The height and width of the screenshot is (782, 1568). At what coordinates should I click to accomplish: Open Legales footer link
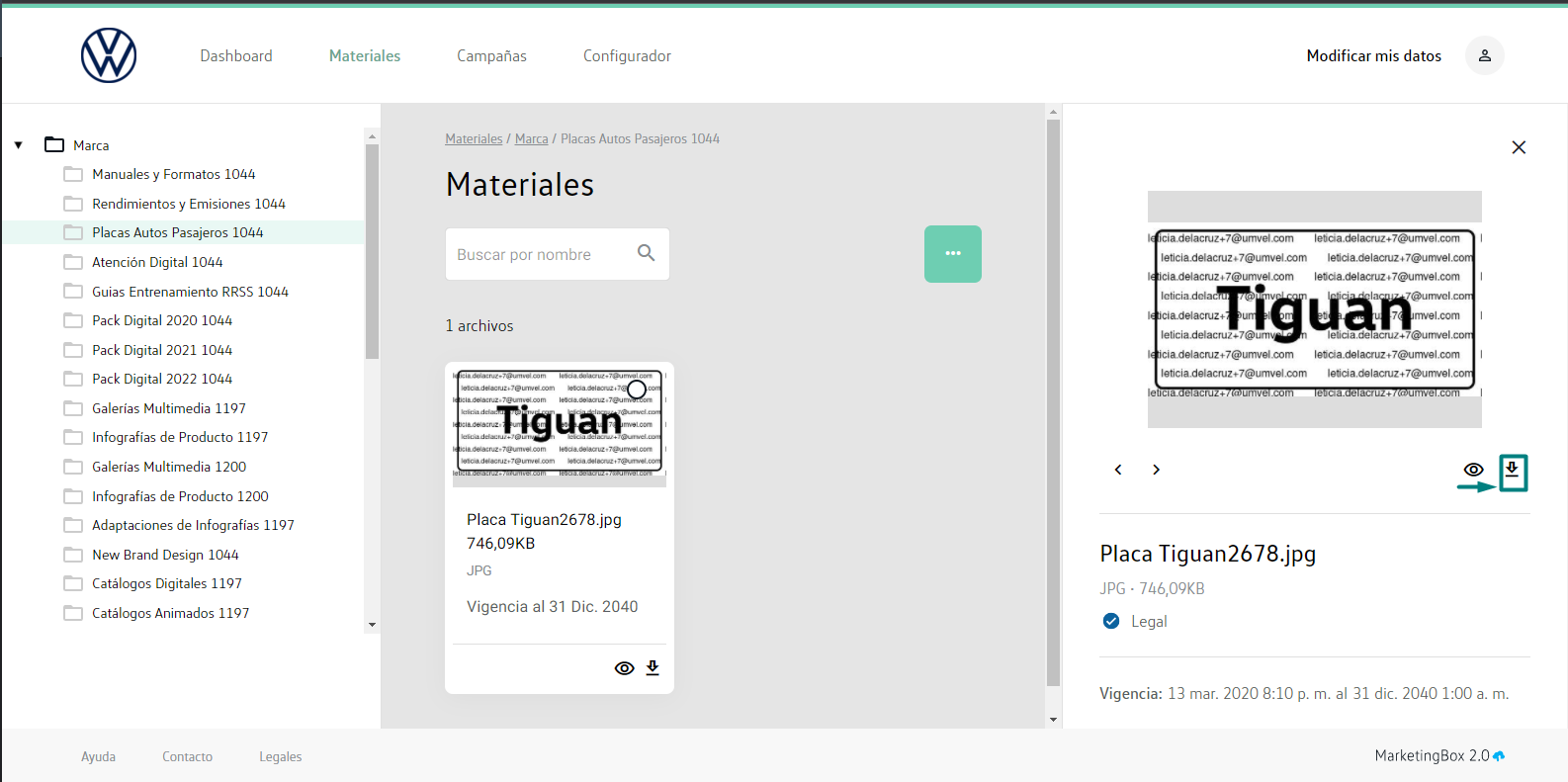pos(281,756)
